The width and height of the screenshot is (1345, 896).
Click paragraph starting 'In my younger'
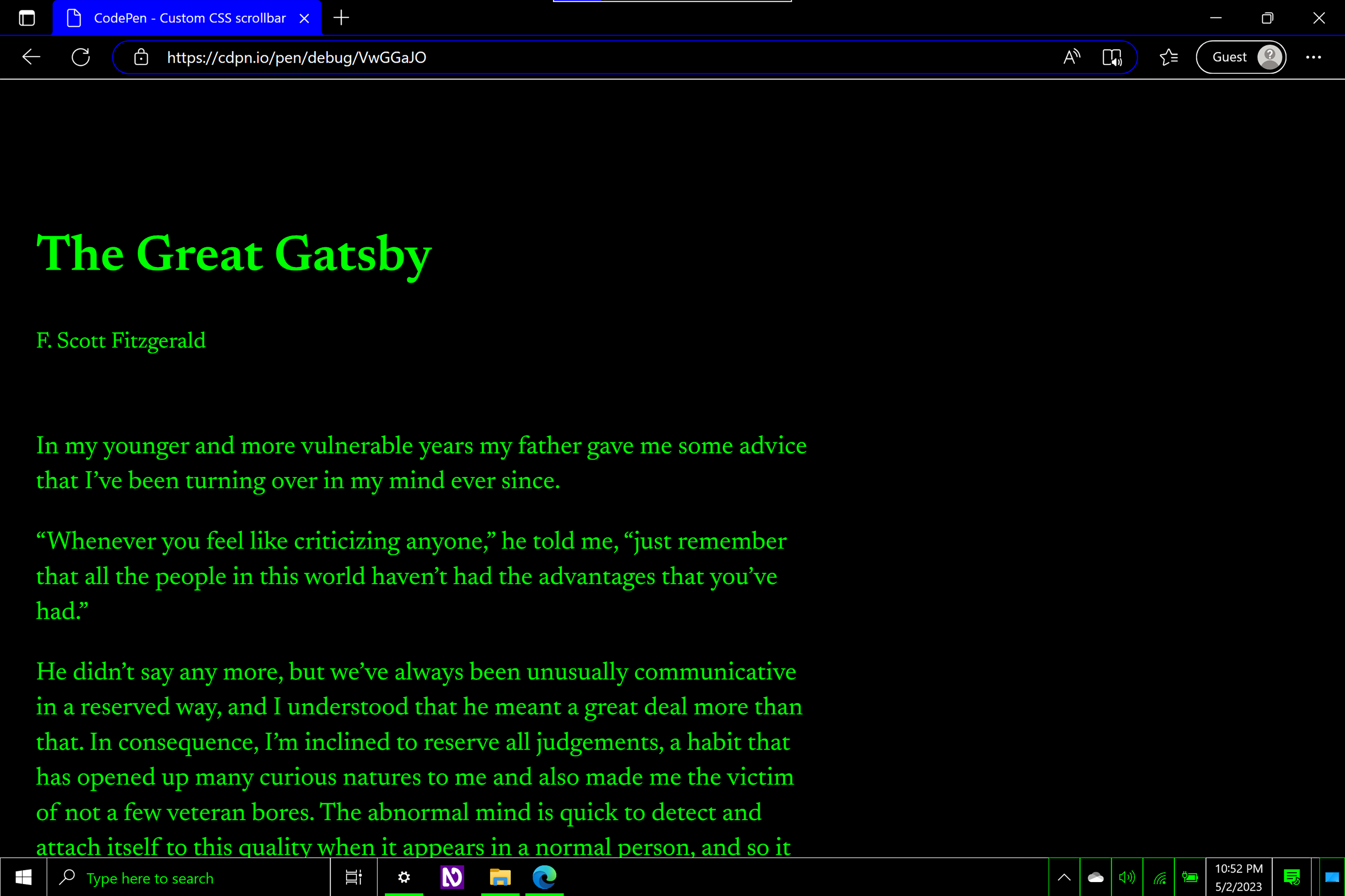[x=421, y=463]
